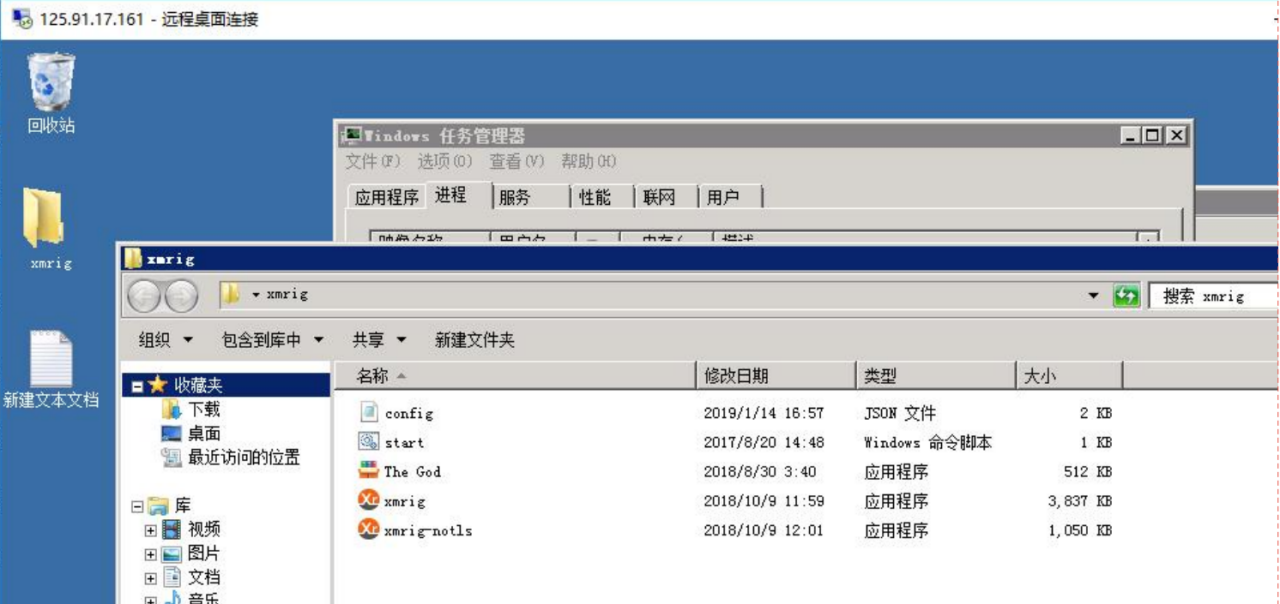Click the green refresh button
Screen dimensions: 1280x604
1126,296
